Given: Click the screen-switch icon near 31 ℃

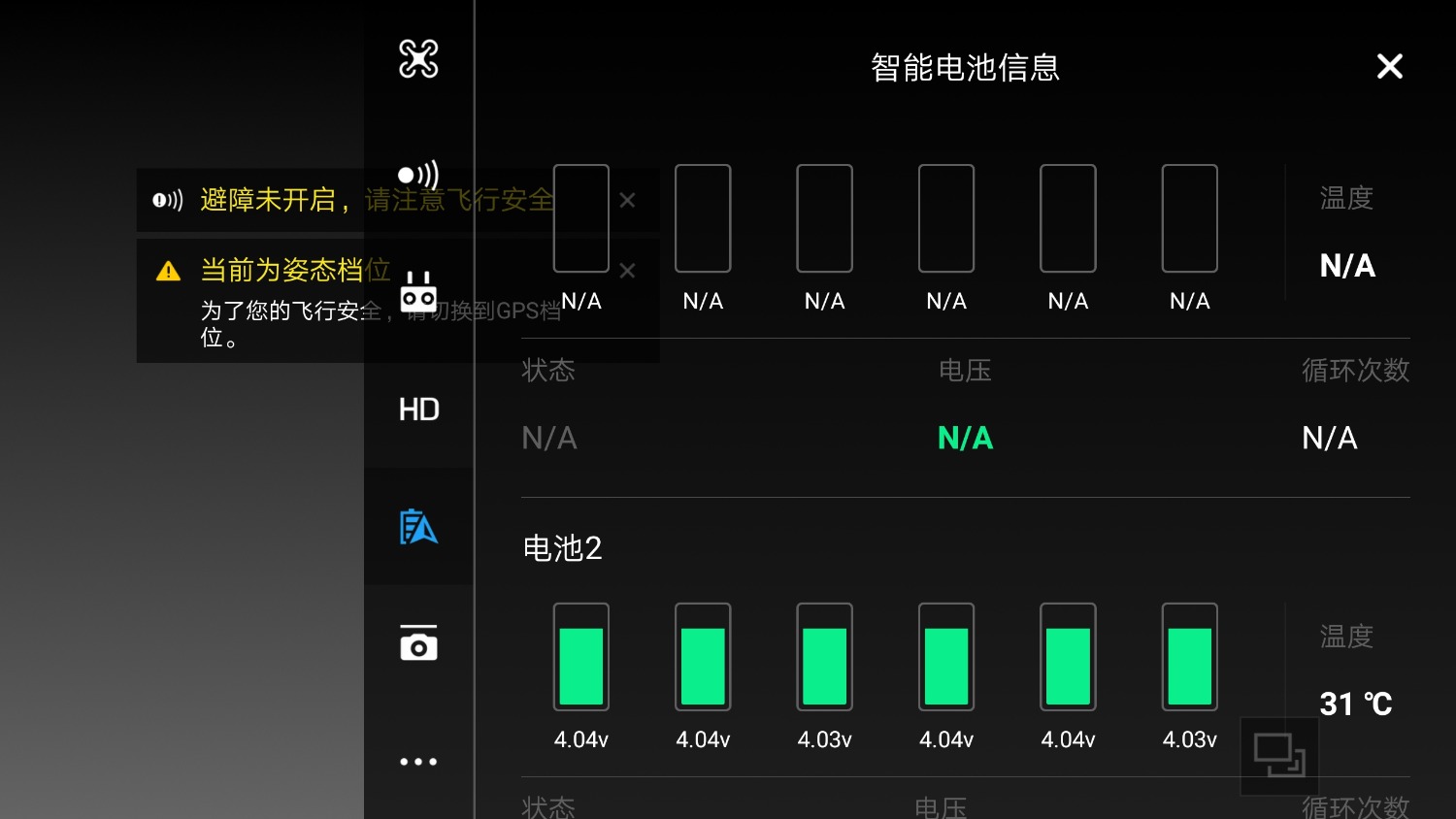Looking at the screenshot, I should point(1279,756).
